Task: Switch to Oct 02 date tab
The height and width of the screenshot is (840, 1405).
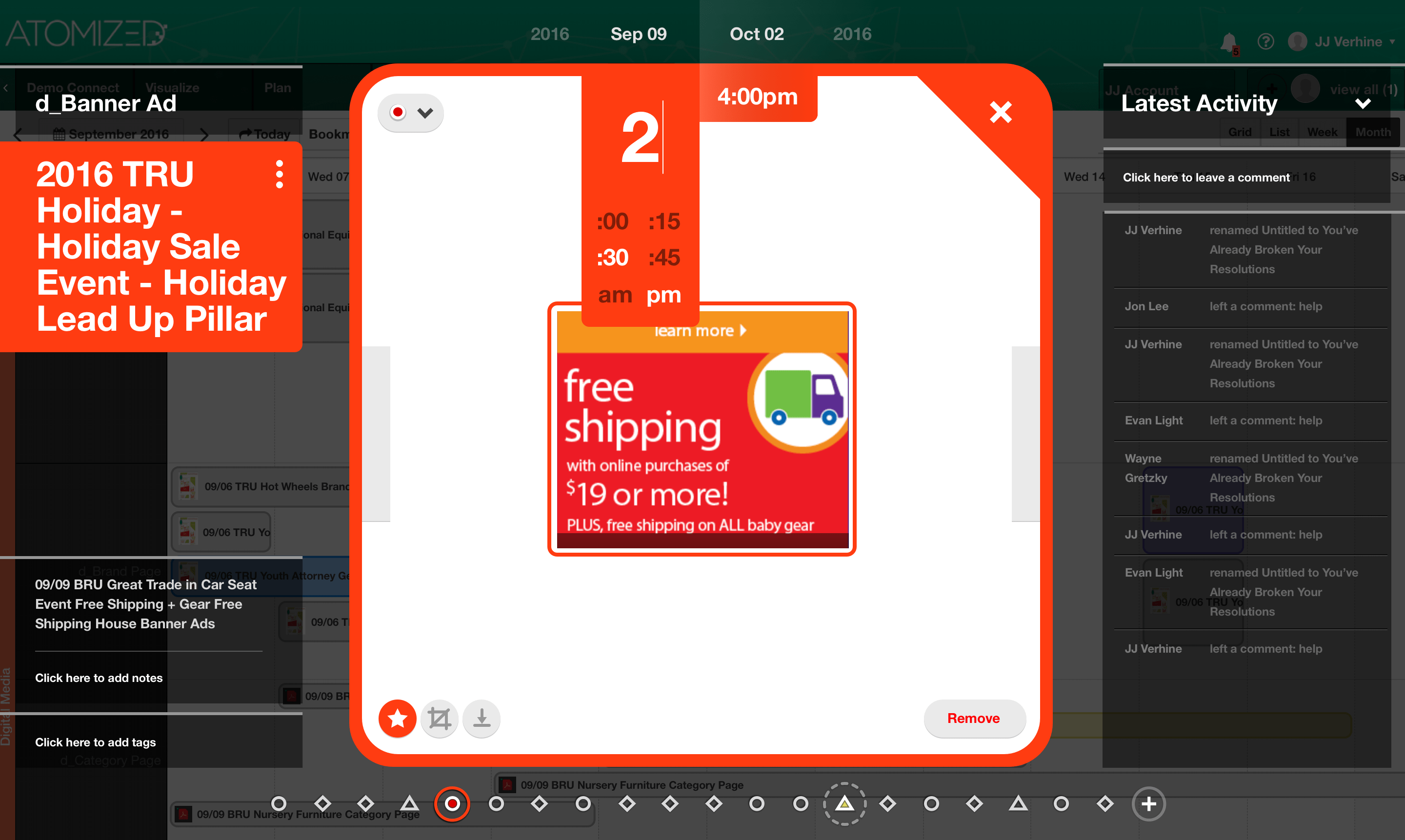Action: [x=756, y=34]
